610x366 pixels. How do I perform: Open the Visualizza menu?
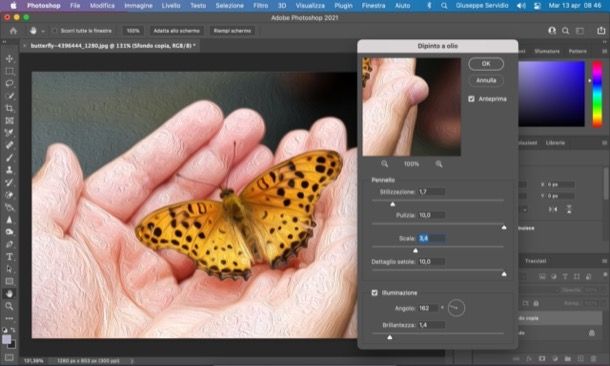310,5
